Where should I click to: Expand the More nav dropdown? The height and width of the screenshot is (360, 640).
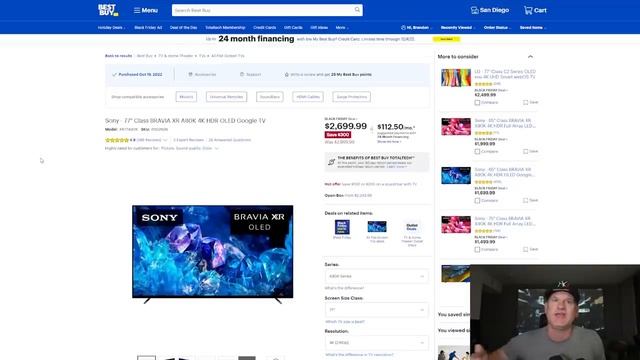(342, 28)
